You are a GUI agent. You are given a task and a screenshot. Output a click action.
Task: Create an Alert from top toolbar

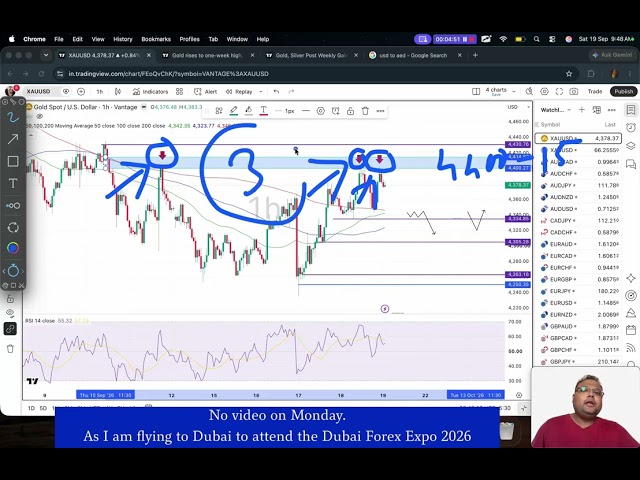205,91
